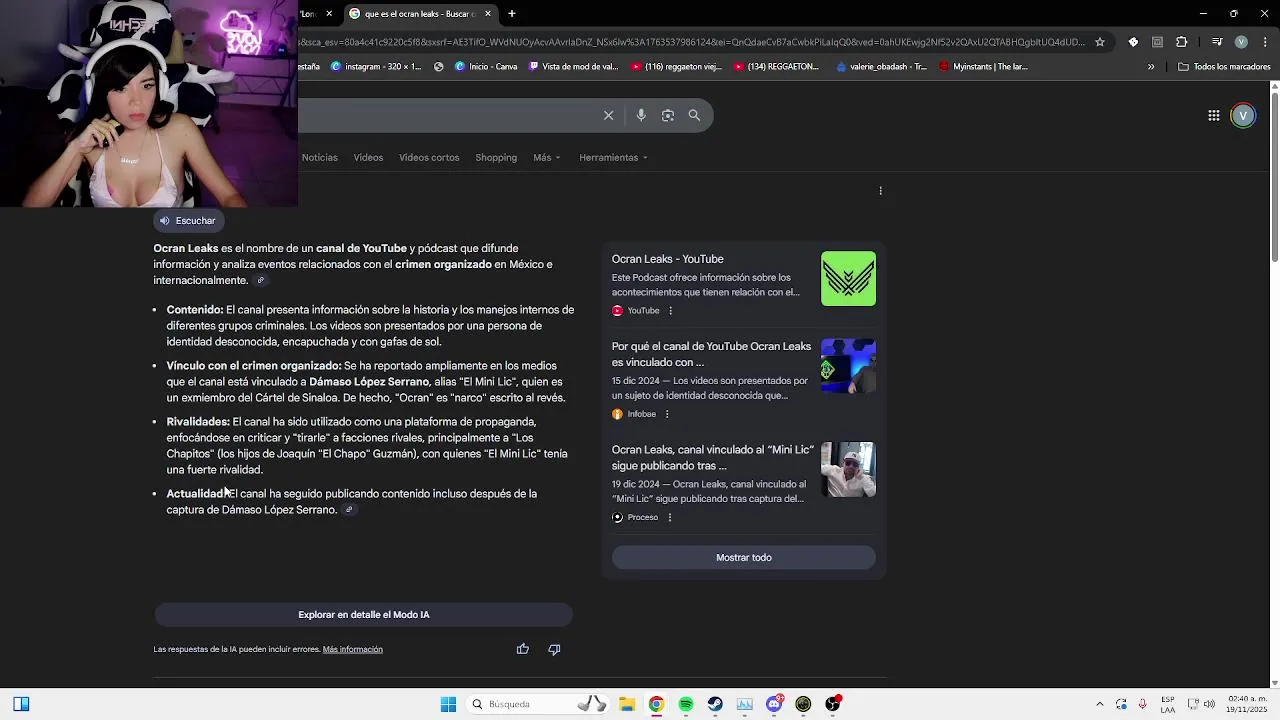Open the 'instagram - 320 × 1...' bookmark

[x=378, y=67]
